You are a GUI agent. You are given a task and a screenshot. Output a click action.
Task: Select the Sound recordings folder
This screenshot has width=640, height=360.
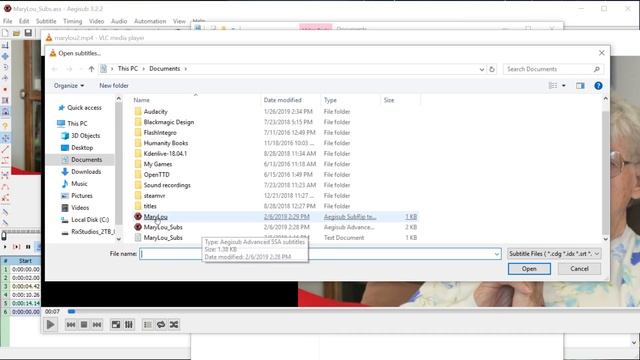coord(167,185)
